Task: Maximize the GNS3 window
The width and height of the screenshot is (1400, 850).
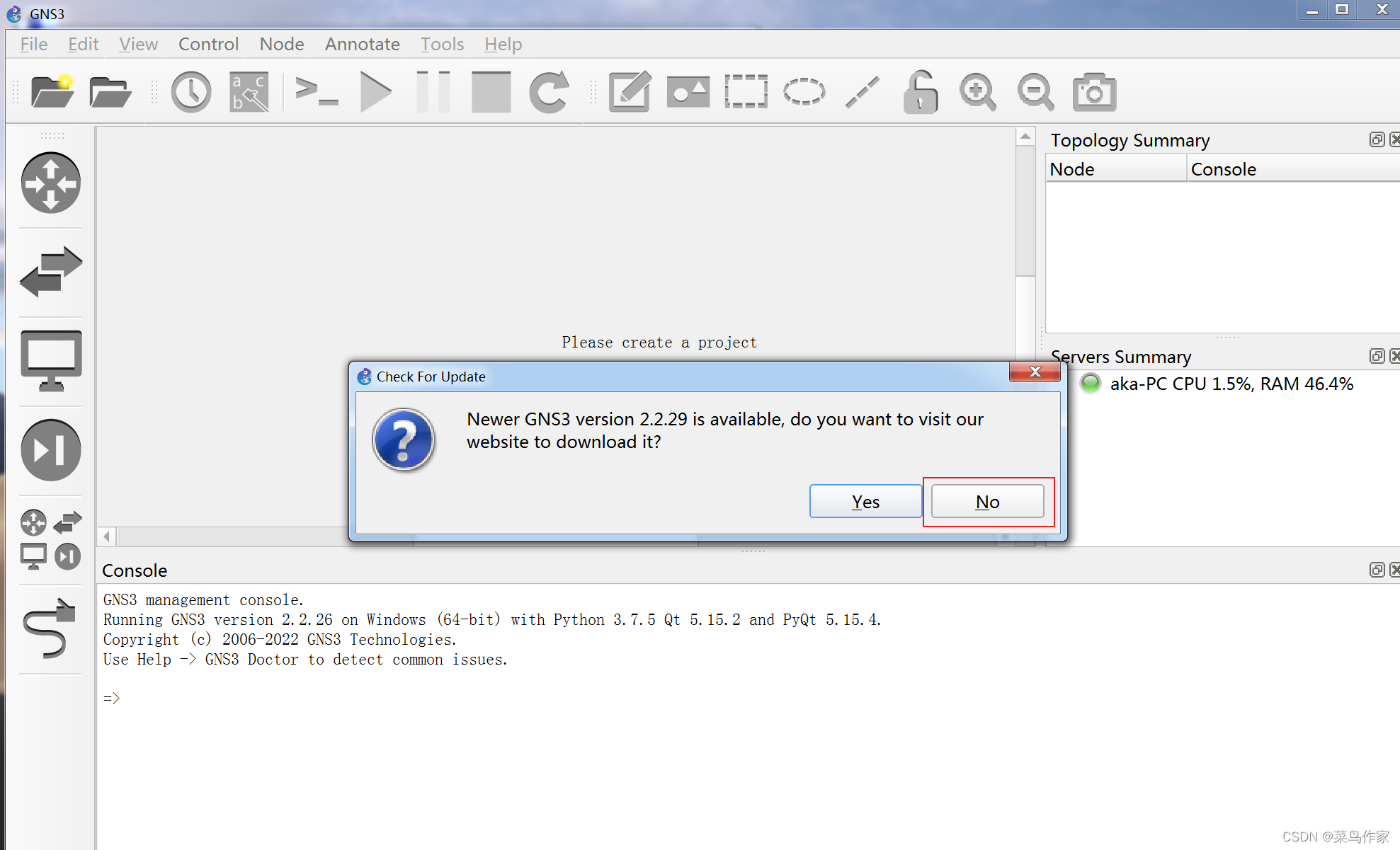Action: coord(1342,10)
